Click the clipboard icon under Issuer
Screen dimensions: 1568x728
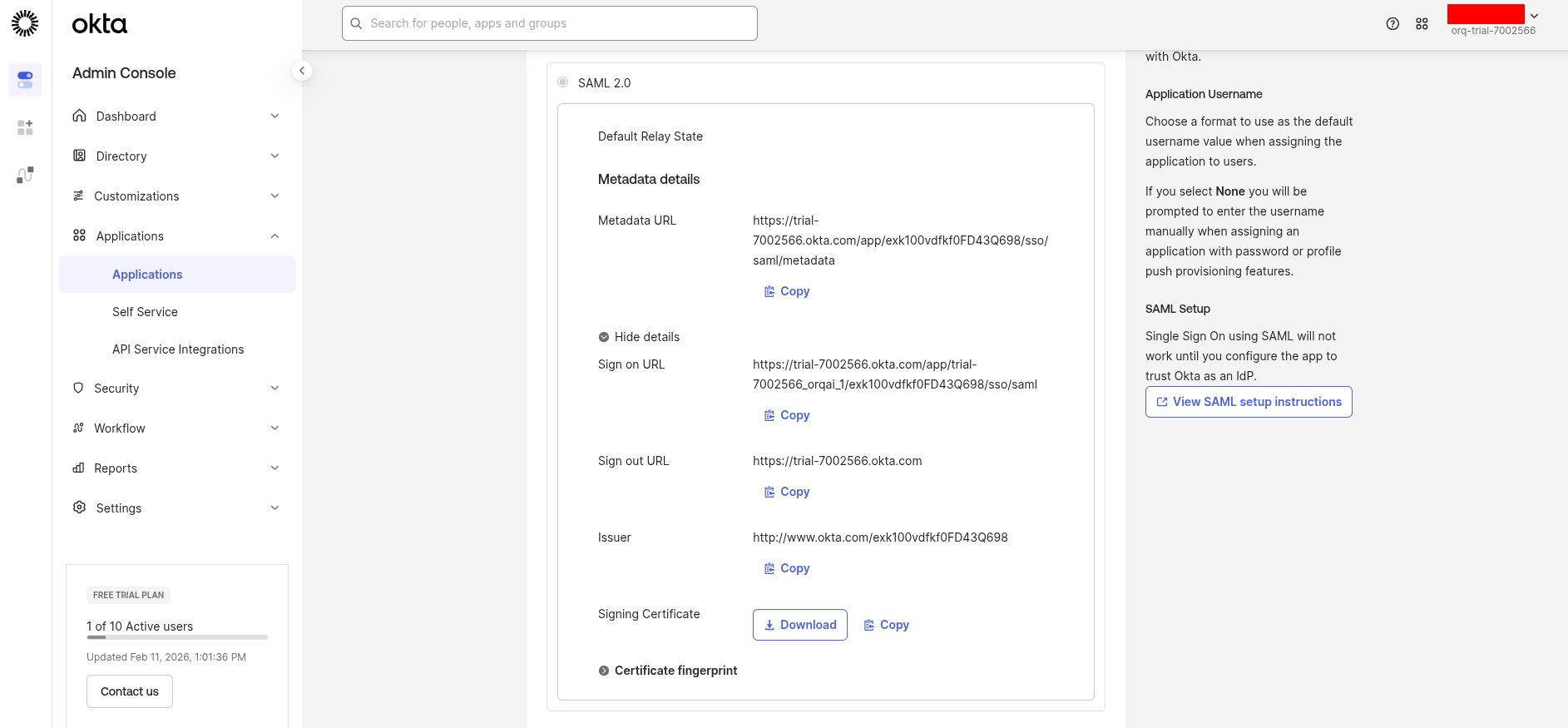769,568
